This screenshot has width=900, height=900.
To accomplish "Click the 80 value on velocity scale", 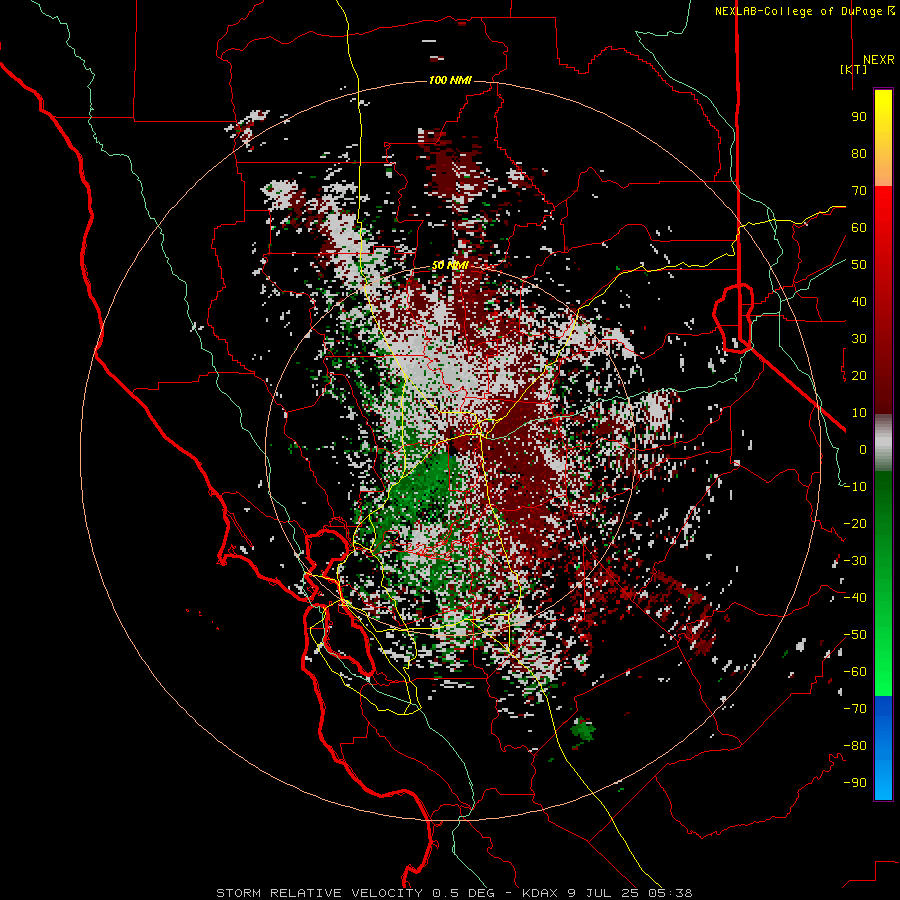I will point(859,154).
